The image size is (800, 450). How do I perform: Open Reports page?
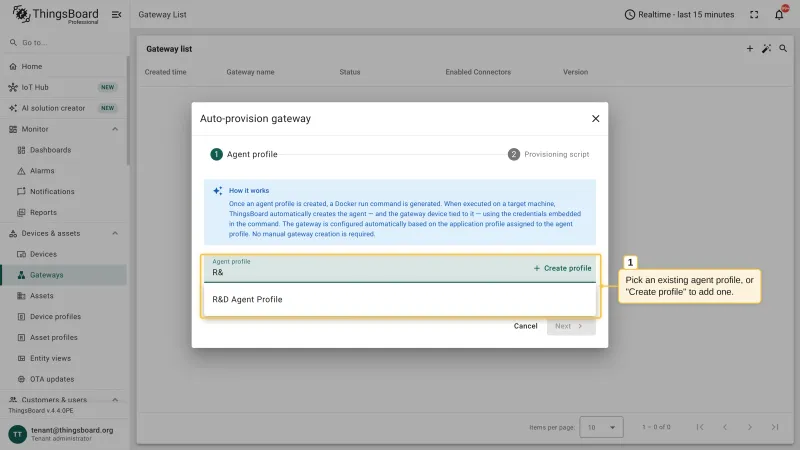click(x=63, y=212)
